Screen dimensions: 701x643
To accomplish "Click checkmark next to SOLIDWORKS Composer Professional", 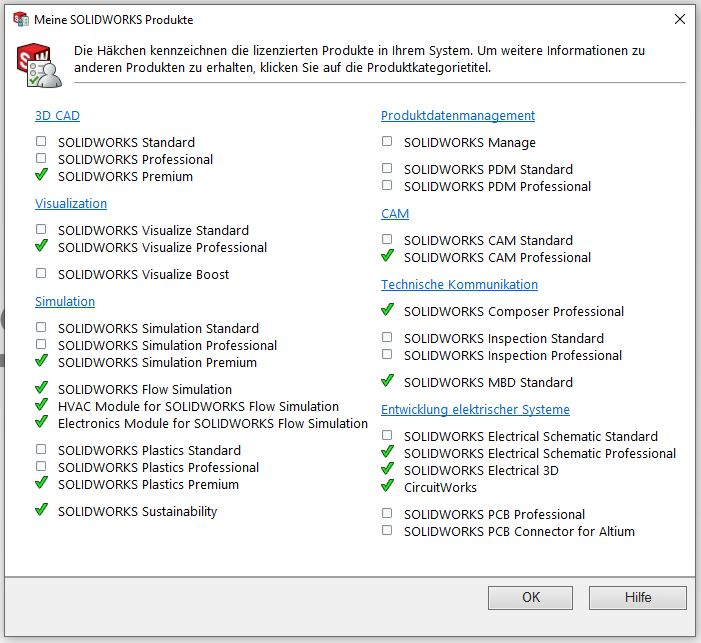I will click(x=387, y=310).
